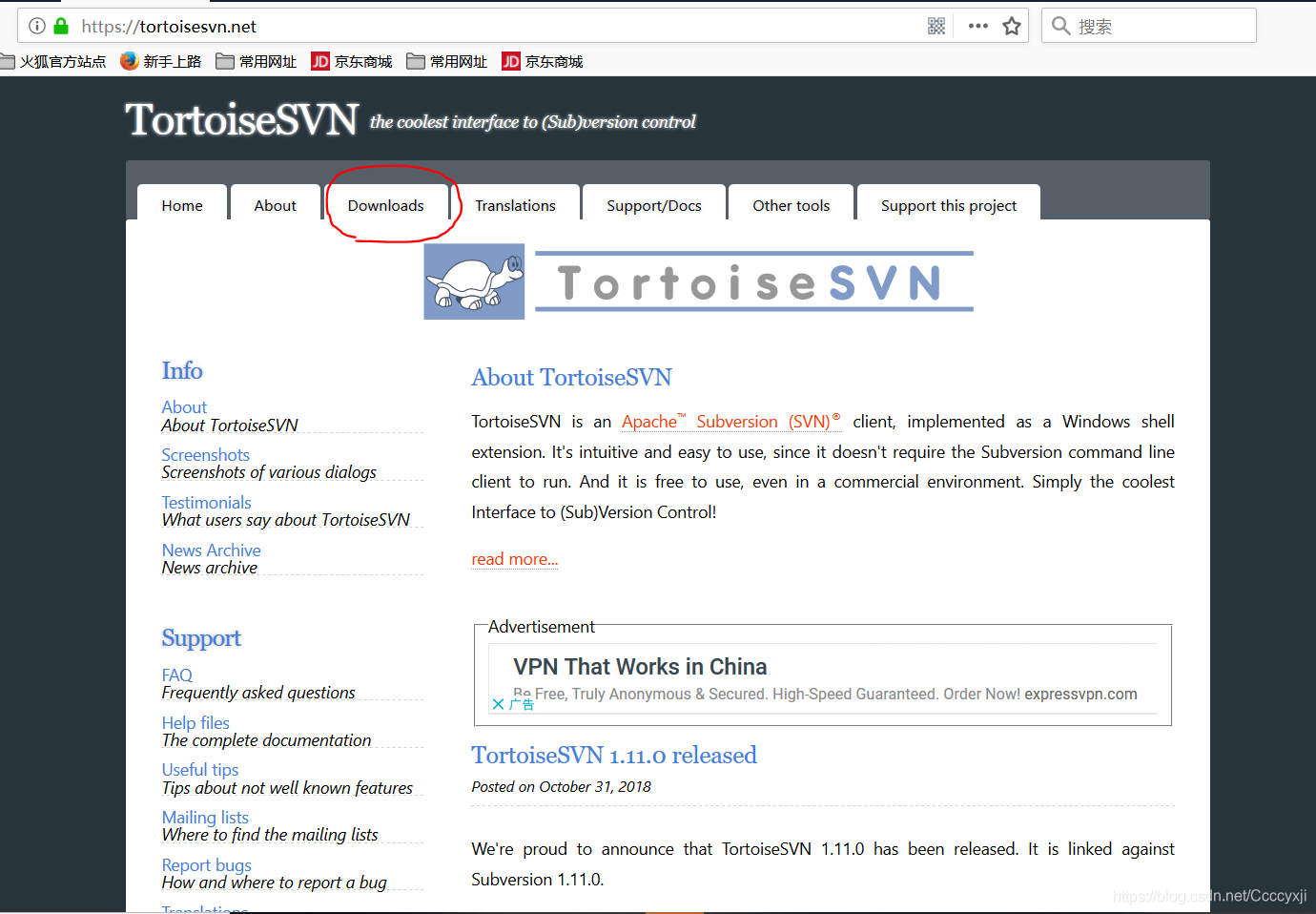The width and height of the screenshot is (1316, 914).
Task: Open the Help files link
Action: 195,723
